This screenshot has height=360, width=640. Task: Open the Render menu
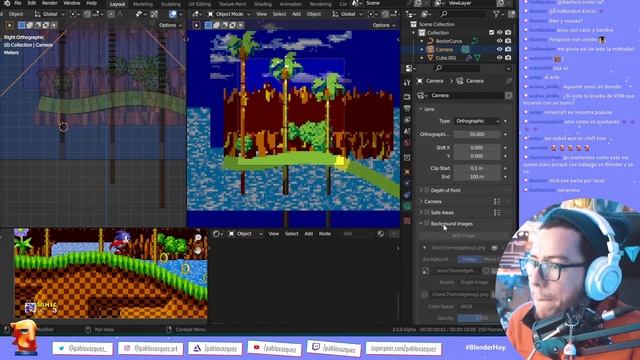click(49, 3)
